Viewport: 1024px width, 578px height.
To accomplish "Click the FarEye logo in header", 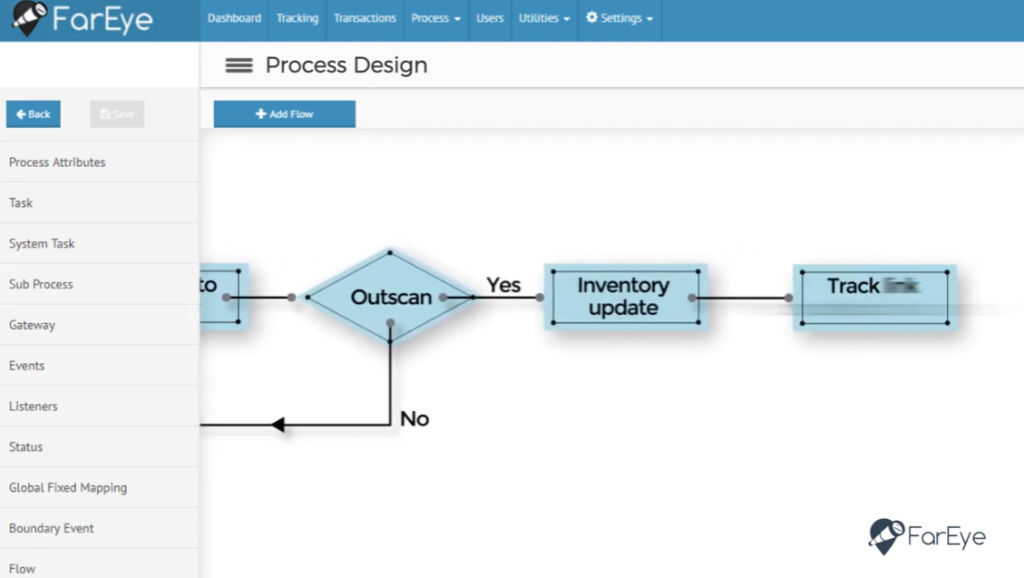I will (x=83, y=19).
